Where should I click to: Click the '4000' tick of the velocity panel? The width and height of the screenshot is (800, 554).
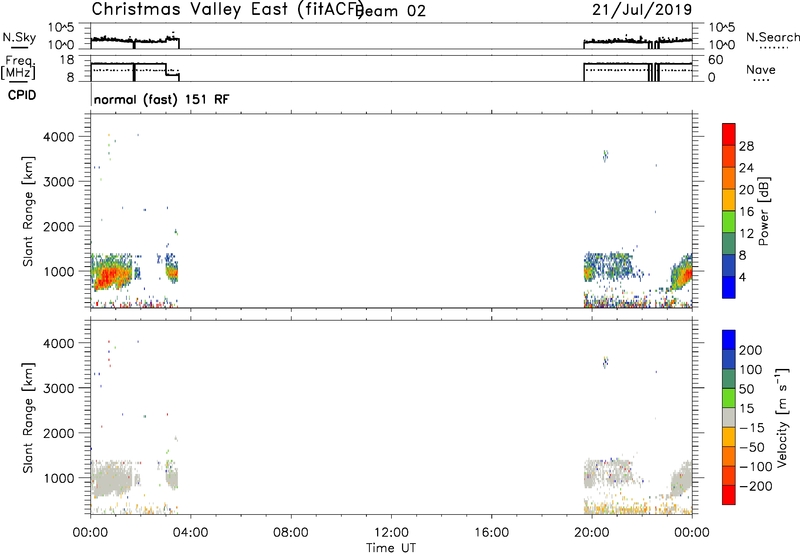(58, 343)
